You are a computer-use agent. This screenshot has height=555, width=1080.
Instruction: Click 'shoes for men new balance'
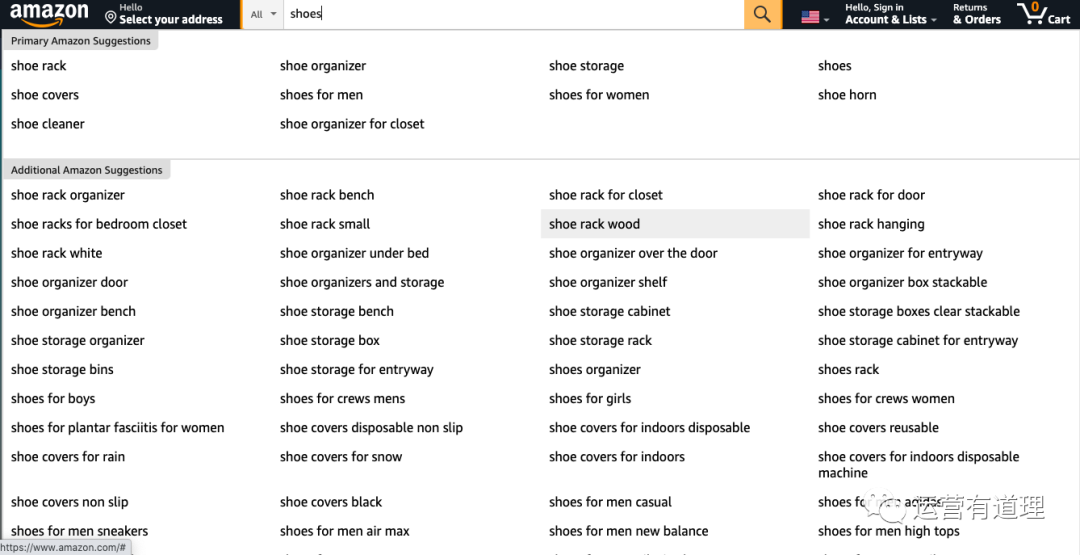click(x=628, y=531)
